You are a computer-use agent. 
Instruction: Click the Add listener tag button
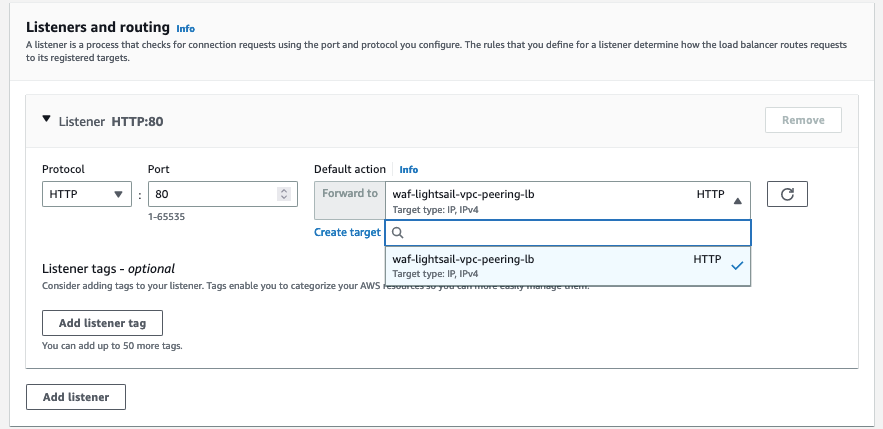(102, 323)
